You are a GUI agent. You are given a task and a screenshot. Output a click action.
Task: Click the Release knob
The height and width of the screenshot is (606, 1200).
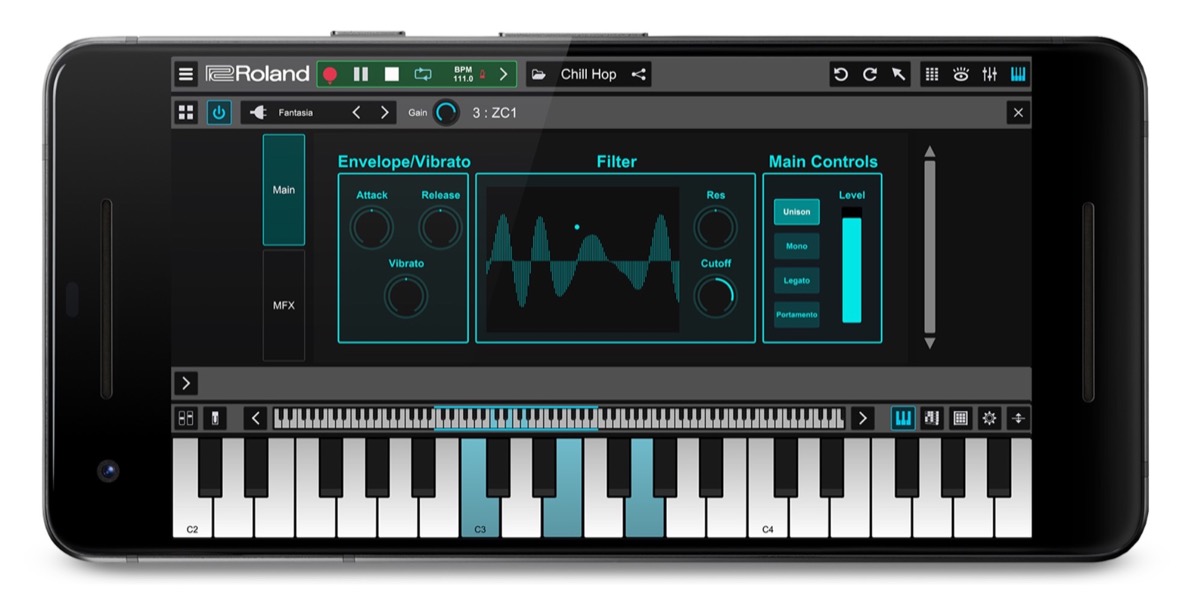440,228
